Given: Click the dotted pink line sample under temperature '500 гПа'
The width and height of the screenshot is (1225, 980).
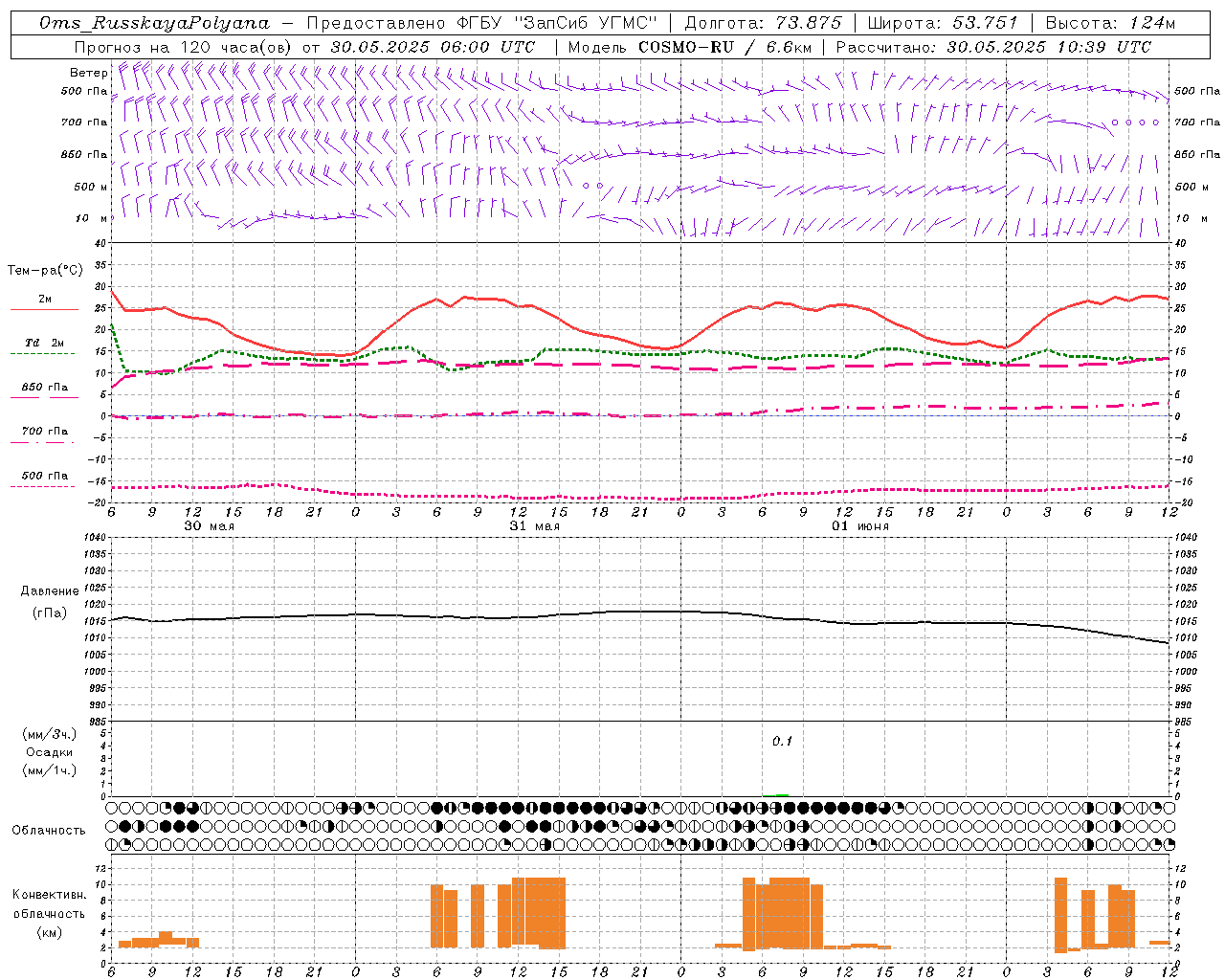Looking at the screenshot, I should (x=43, y=486).
